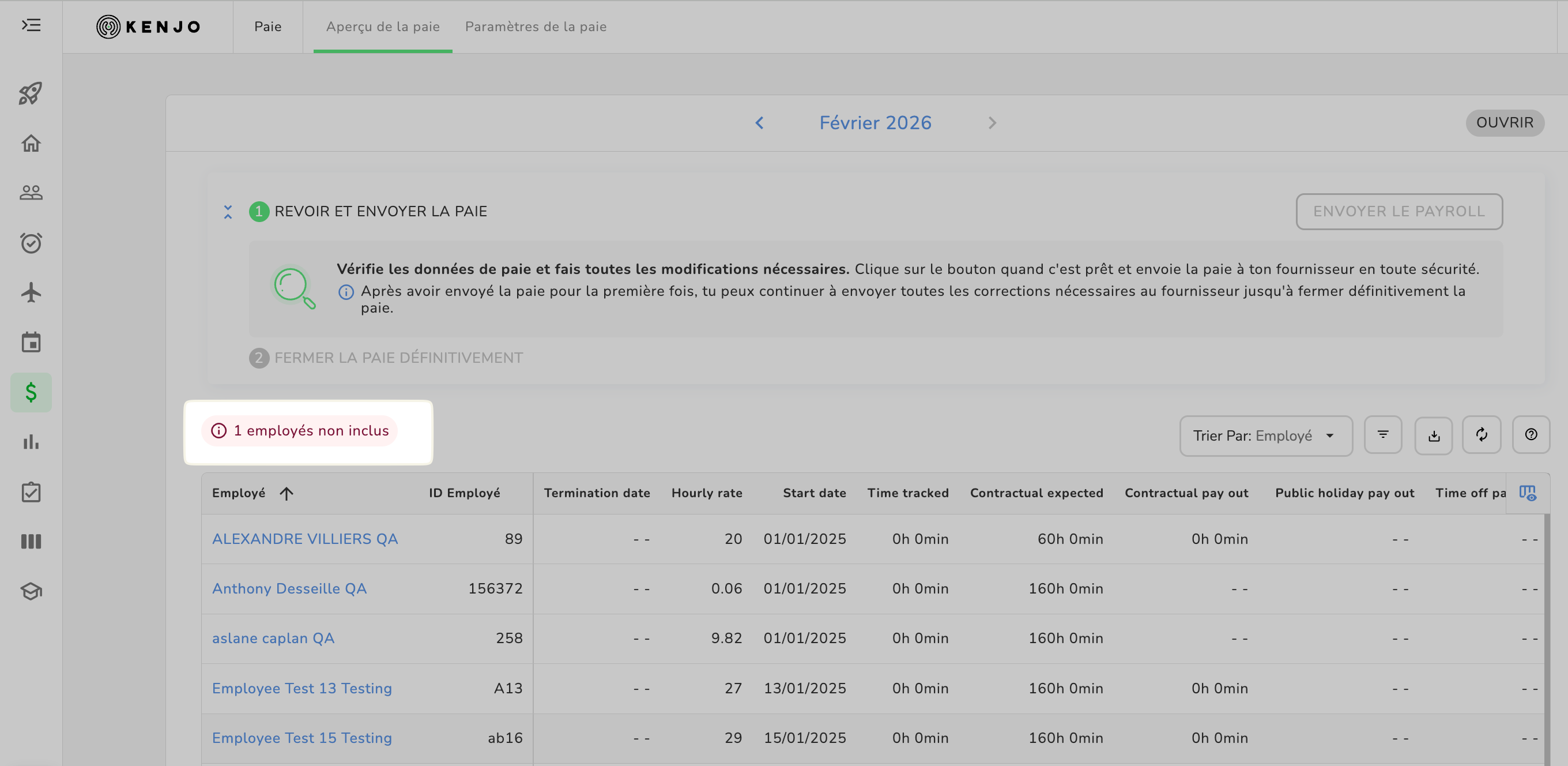The image size is (1568, 766).
Task: Click the Envoyer le payroll button
Action: pyautogui.click(x=1398, y=211)
